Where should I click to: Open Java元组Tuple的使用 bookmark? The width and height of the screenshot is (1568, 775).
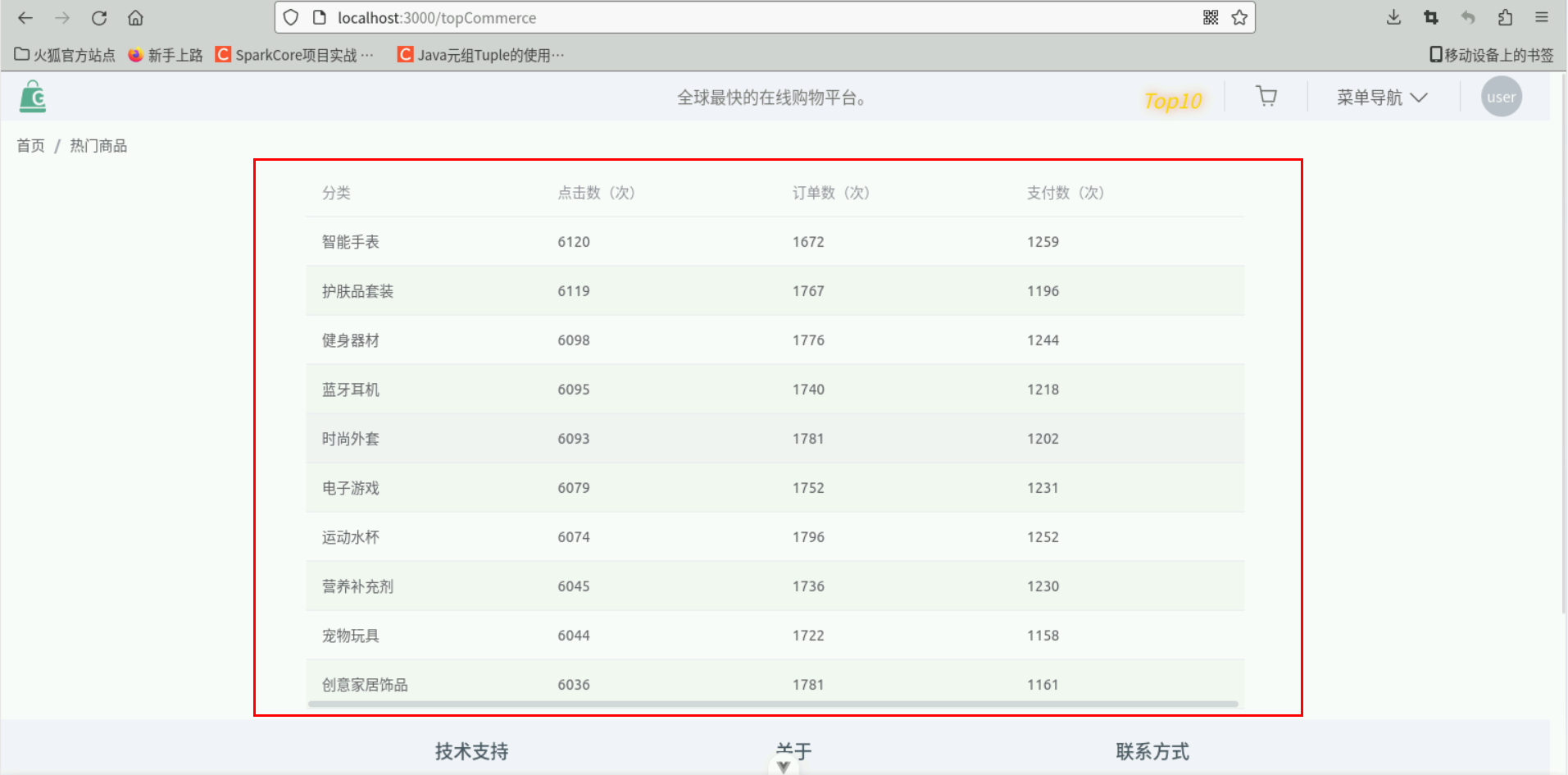[x=481, y=55]
